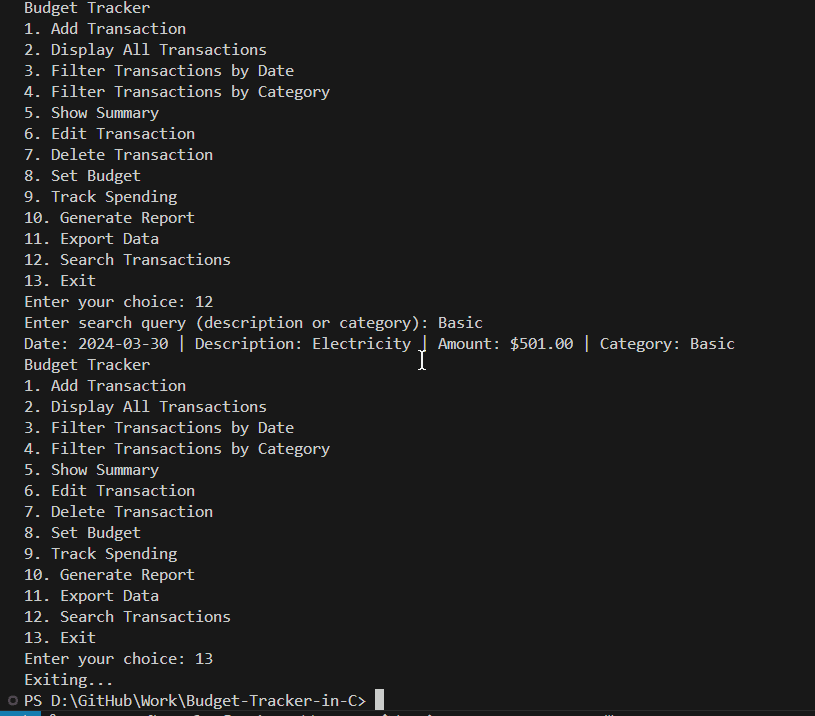The height and width of the screenshot is (716, 815).
Task: Click the PS D:\GitHub\Work\Budget-Tracker-in-C path
Action: (x=195, y=700)
